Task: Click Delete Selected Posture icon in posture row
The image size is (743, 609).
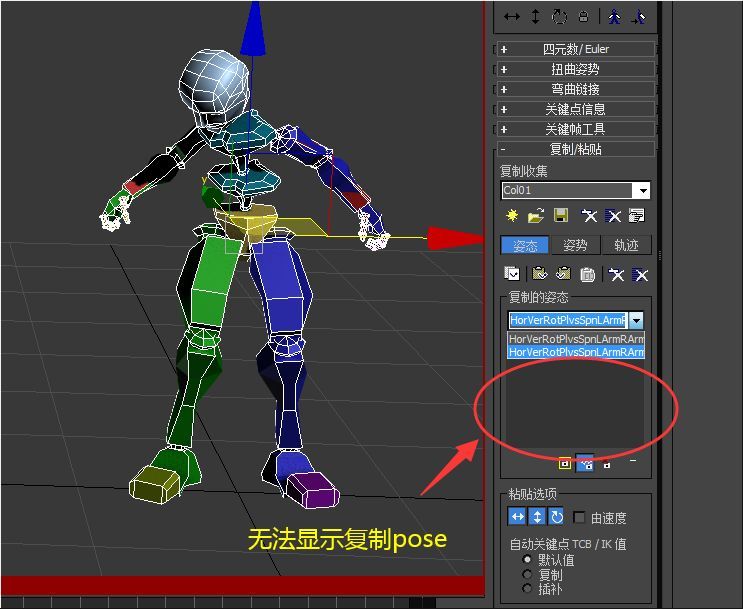Action: coord(616,274)
